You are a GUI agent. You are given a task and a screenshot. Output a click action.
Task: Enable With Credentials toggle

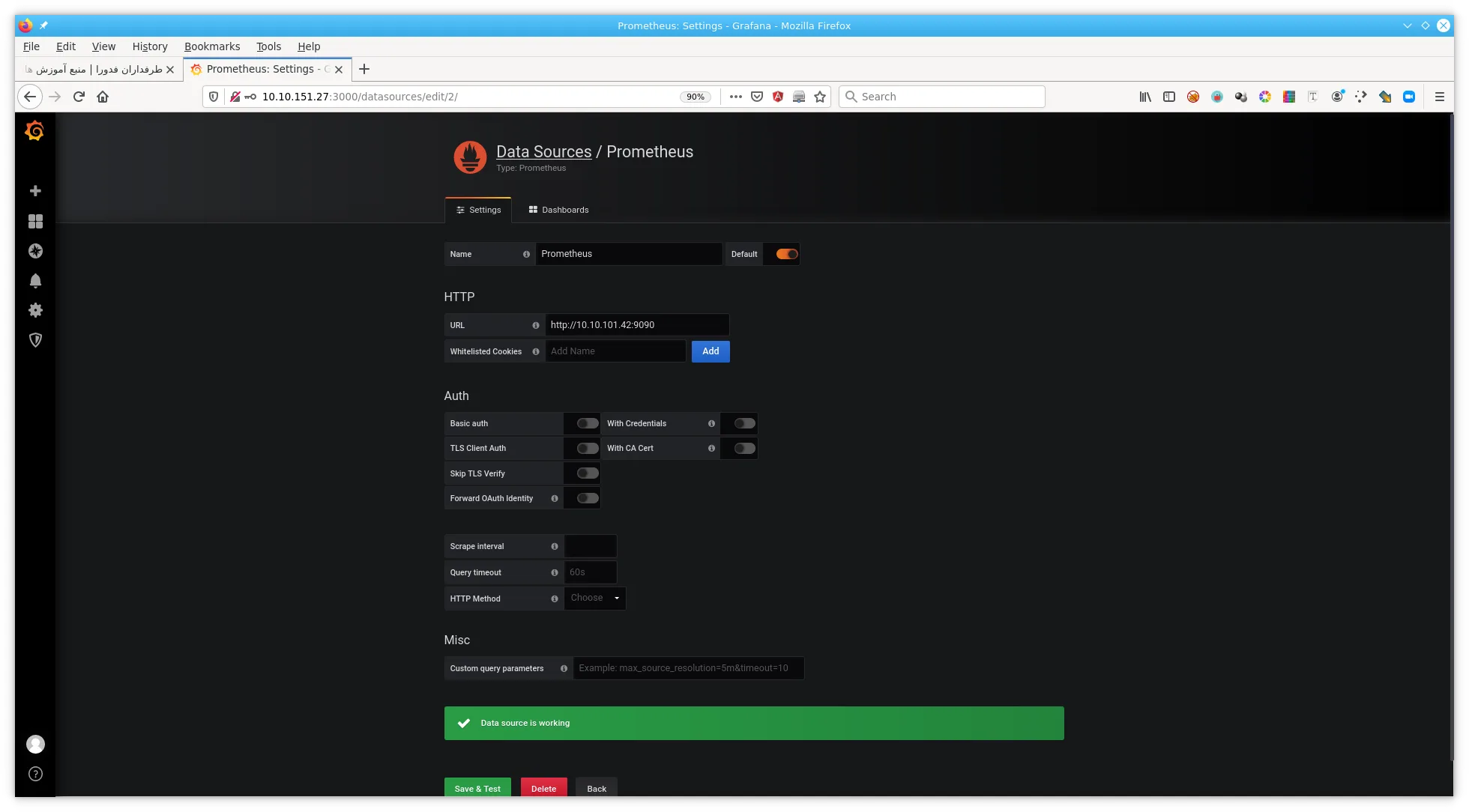(744, 423)
